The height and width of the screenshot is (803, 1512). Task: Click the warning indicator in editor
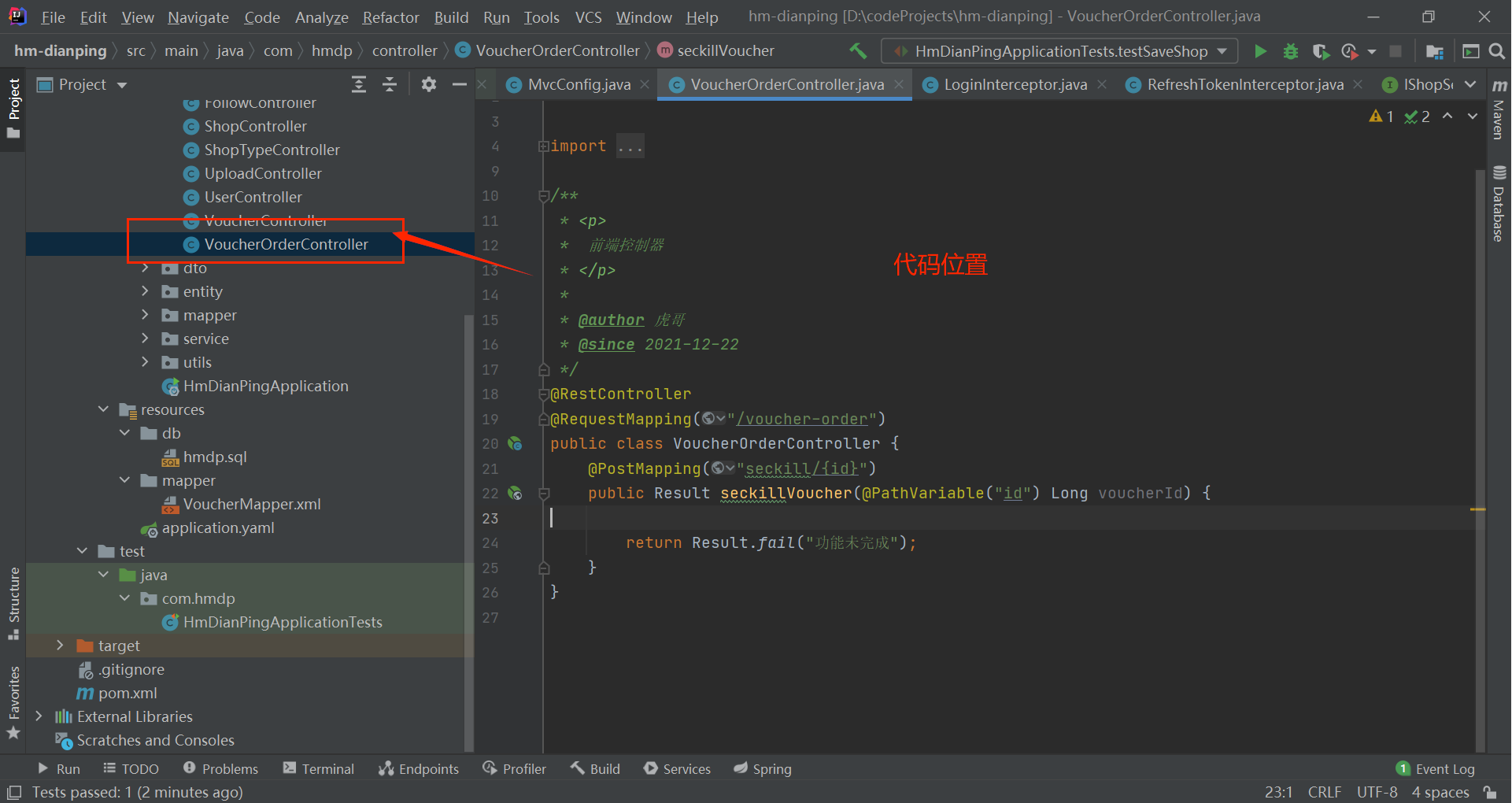click(1381, 117)
